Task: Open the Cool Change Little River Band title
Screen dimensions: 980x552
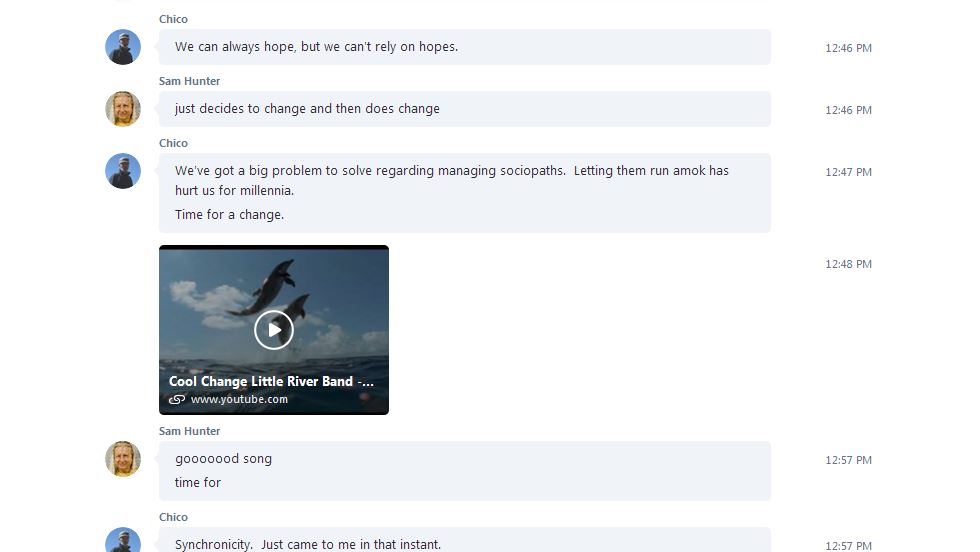Action: click(271, 381)
